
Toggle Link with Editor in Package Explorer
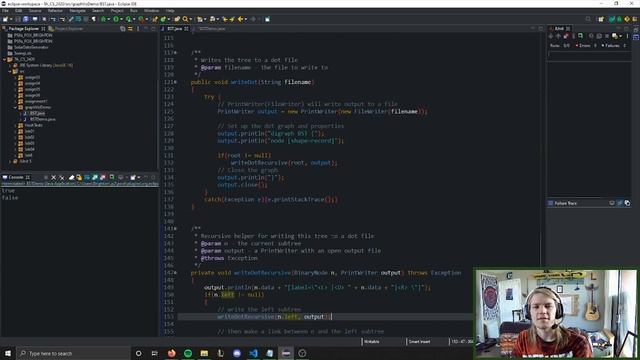click(x=130, y=29)
